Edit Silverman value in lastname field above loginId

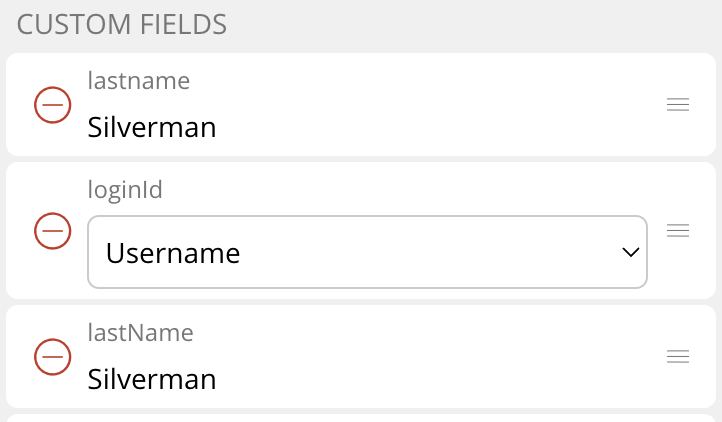pos(152,127)
